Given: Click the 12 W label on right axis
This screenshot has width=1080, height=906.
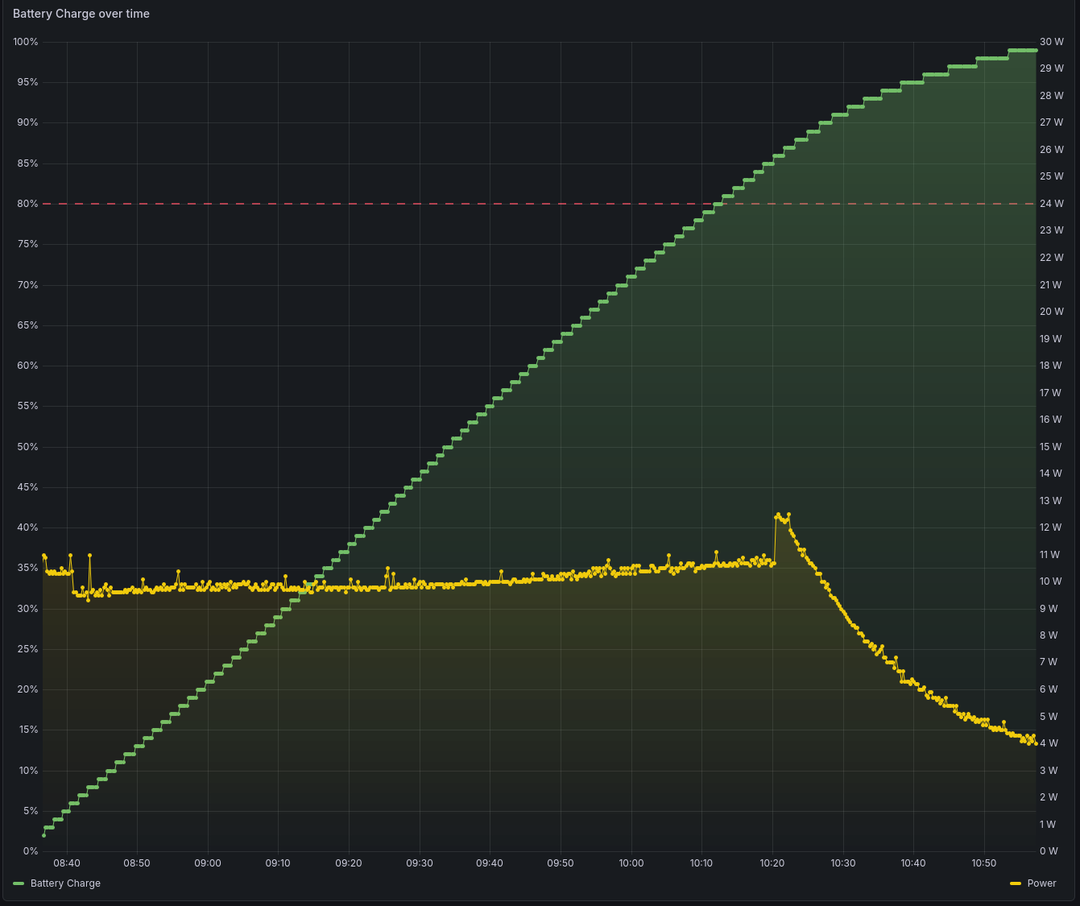Looking at the screenshot, I should click(1051, 527).
